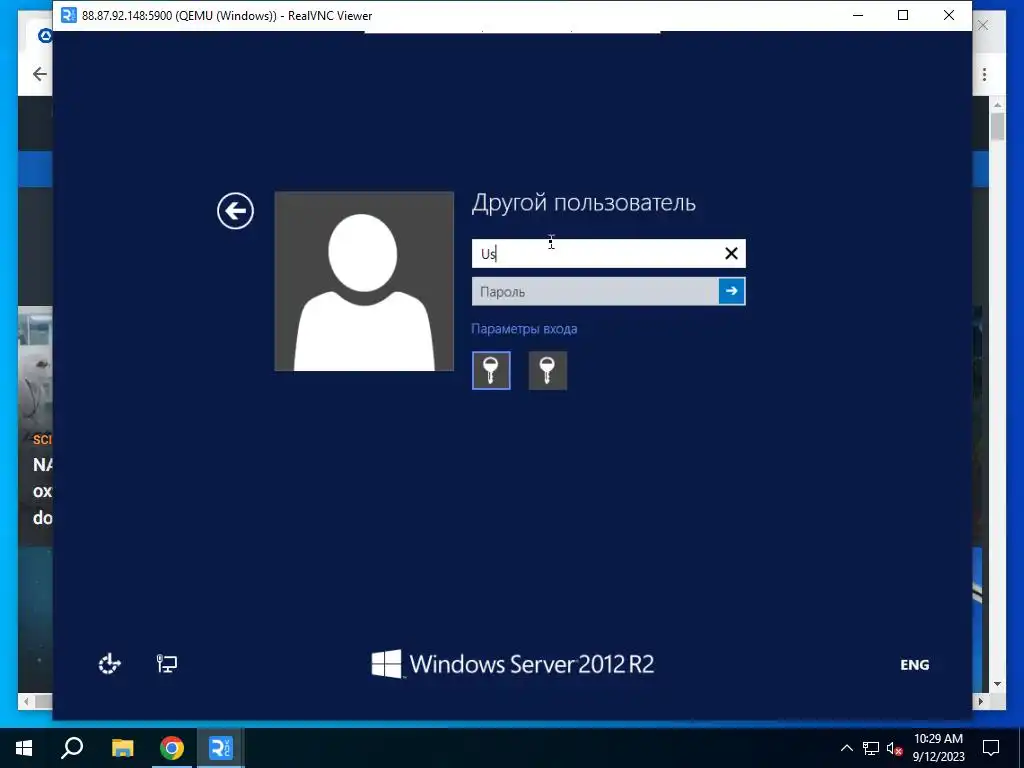Click the browser vertical scrollbar down arrow
This screenshot has height=768, width=1024.
pyautogui.click(x=997, y=684)
